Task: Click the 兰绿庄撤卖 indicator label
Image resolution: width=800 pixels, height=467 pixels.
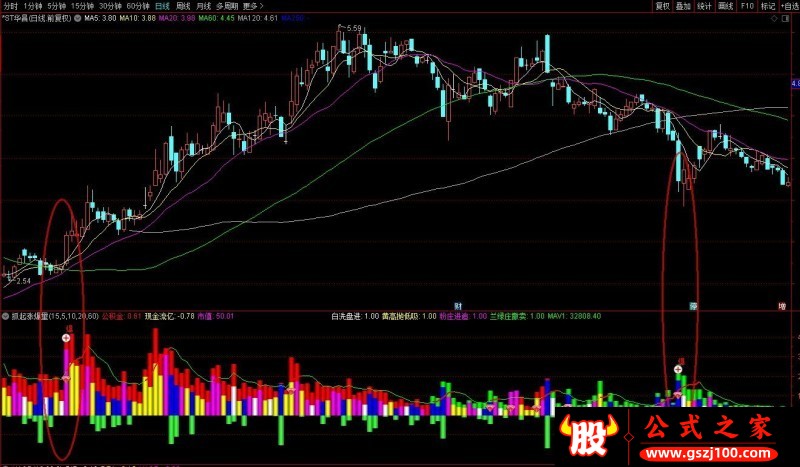Action: (517, 316)
